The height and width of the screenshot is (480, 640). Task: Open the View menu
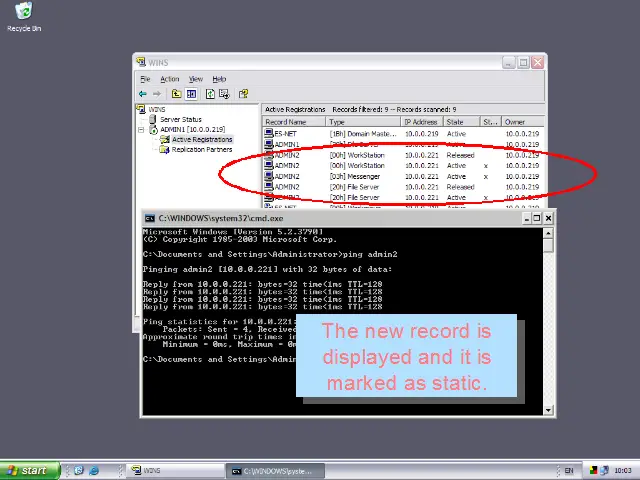[196, 79]
